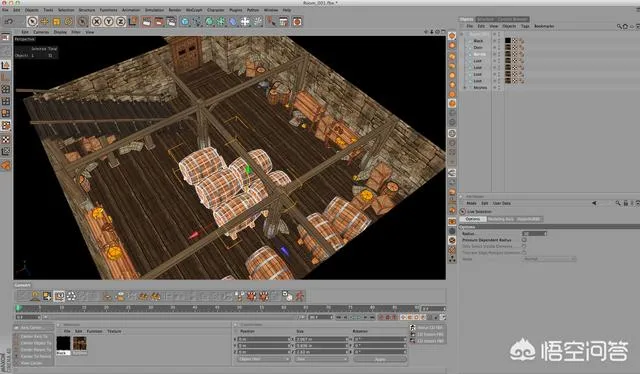This screenshot has height=374, width=640.
Task: Click the monitor icon in lower toolbar
Action: 59,296
